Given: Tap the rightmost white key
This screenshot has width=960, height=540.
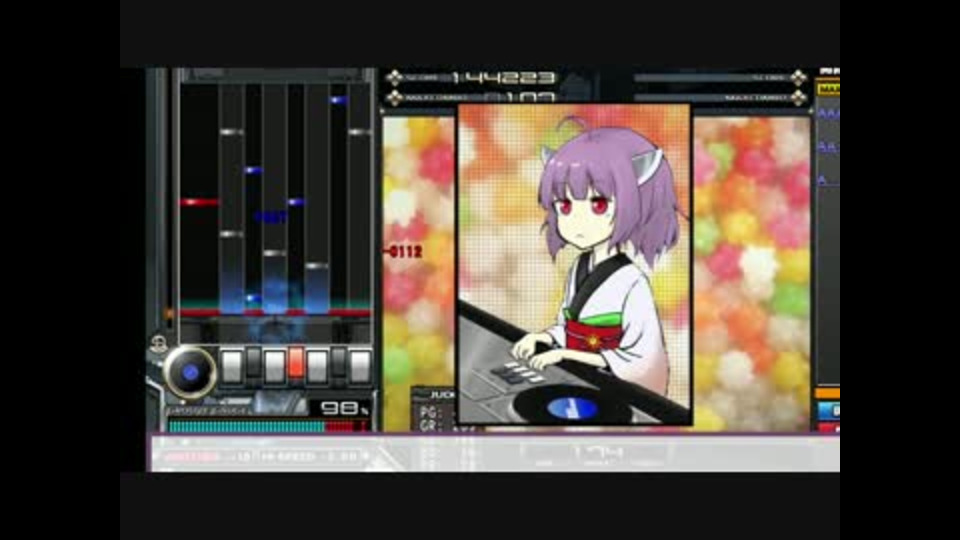Looking at the screenshot, I should pyautogui.click(x=360, y=366).
